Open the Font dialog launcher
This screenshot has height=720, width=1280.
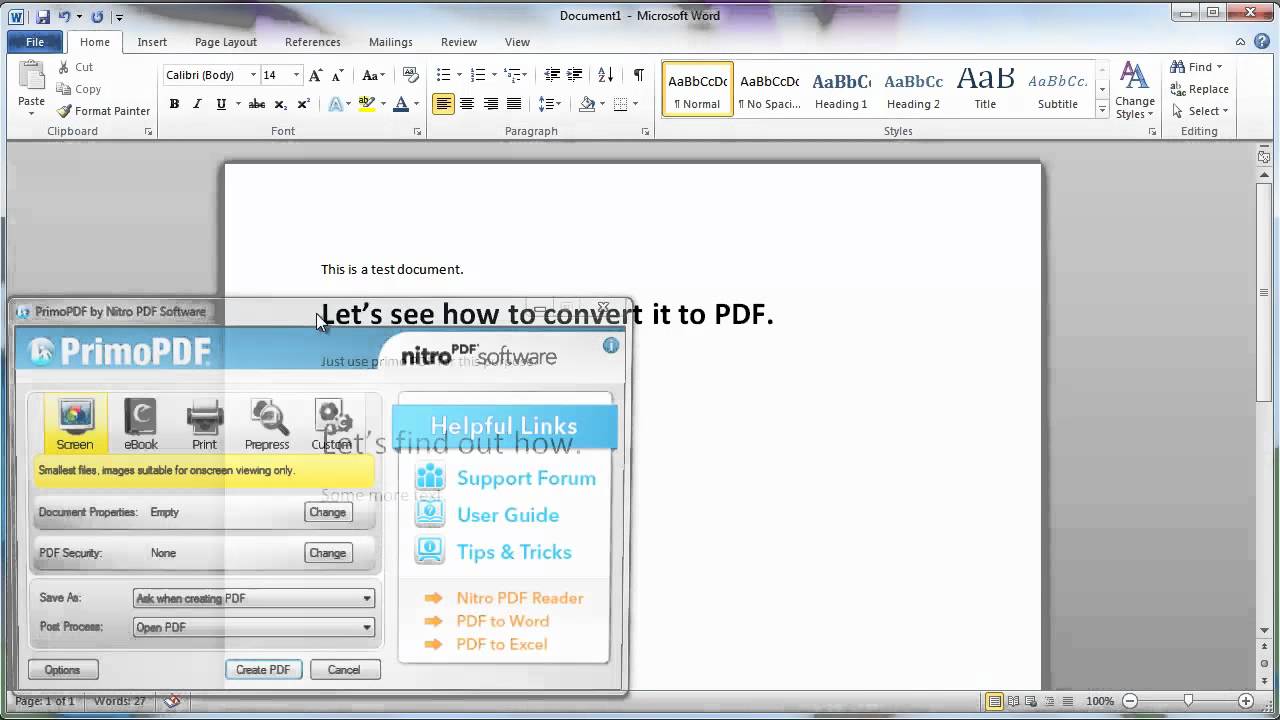point(418,132)
